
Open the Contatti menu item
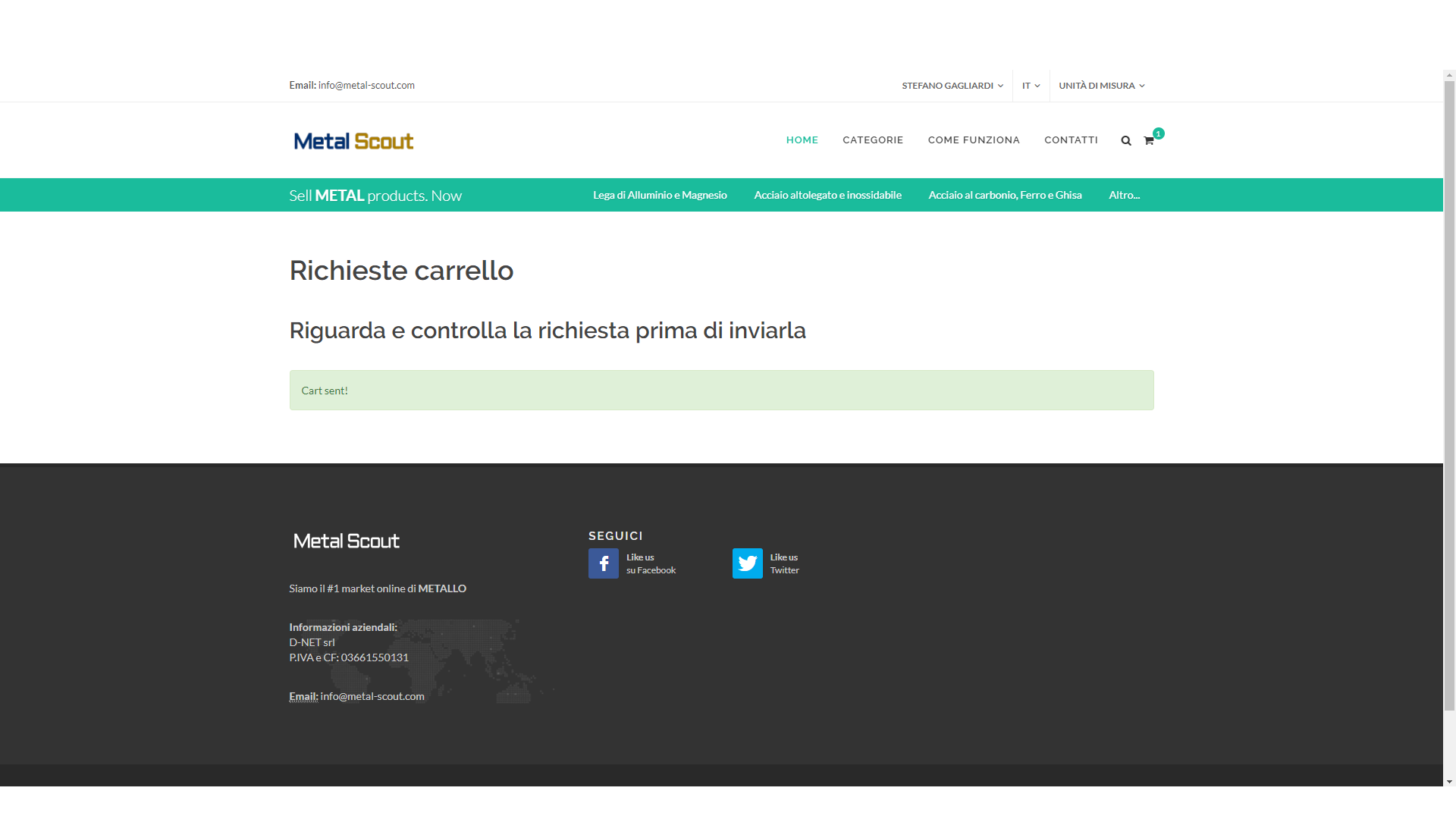click(x=1071, y=140)
